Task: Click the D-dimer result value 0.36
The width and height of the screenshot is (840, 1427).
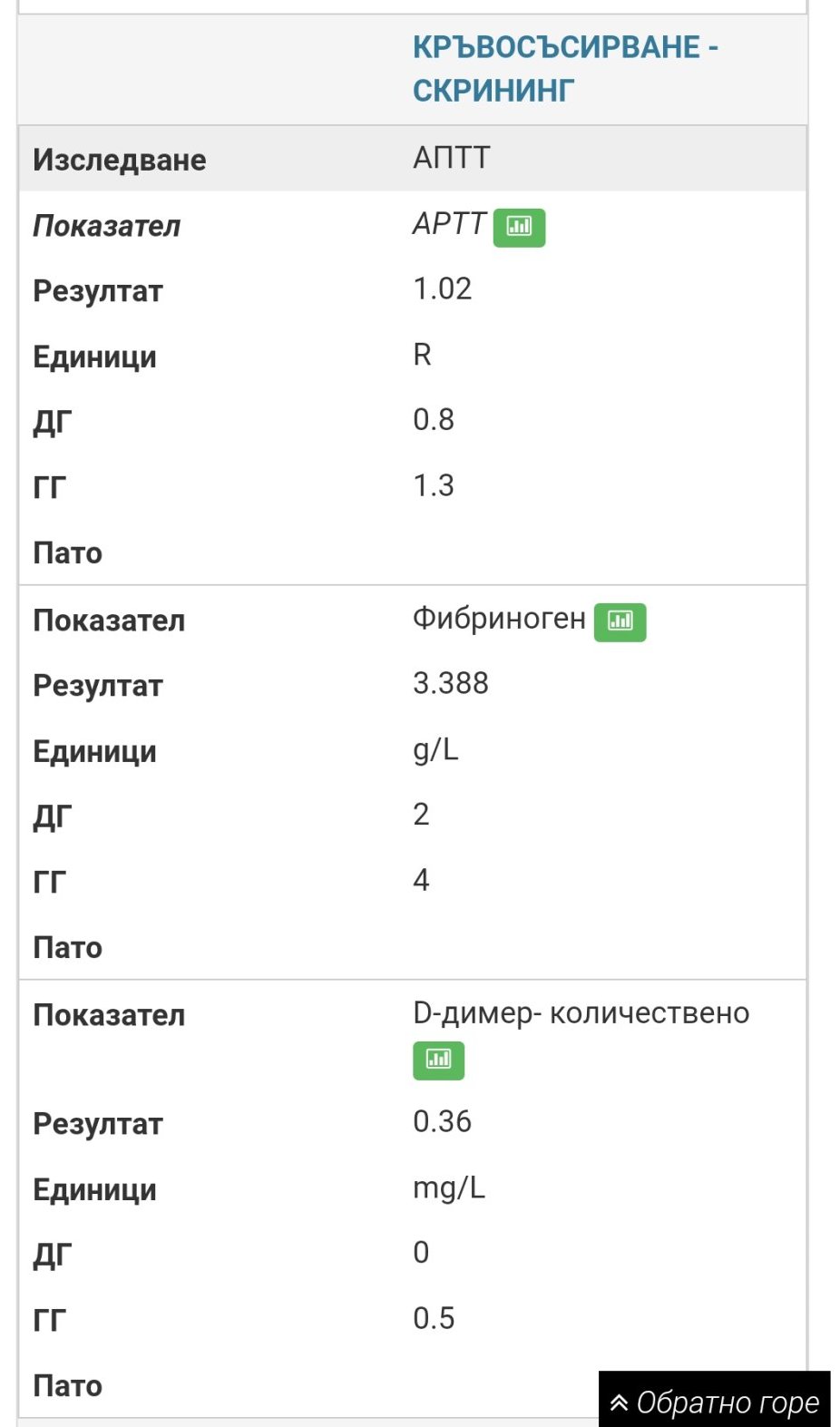Action: pyautogui.click(x=442, y=1122)
